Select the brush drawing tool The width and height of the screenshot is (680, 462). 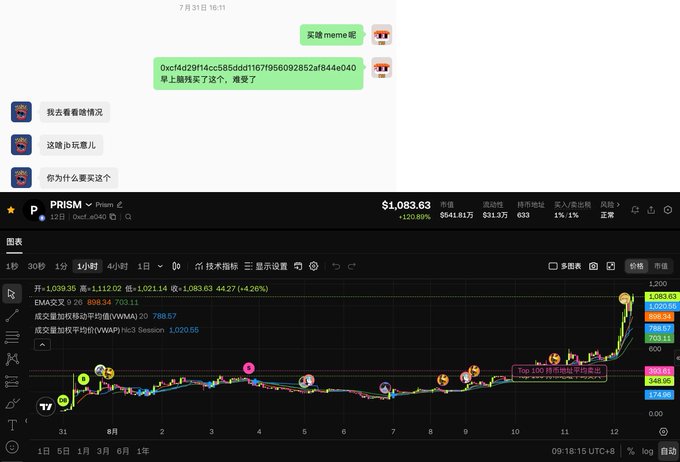(x=12, y=403)
